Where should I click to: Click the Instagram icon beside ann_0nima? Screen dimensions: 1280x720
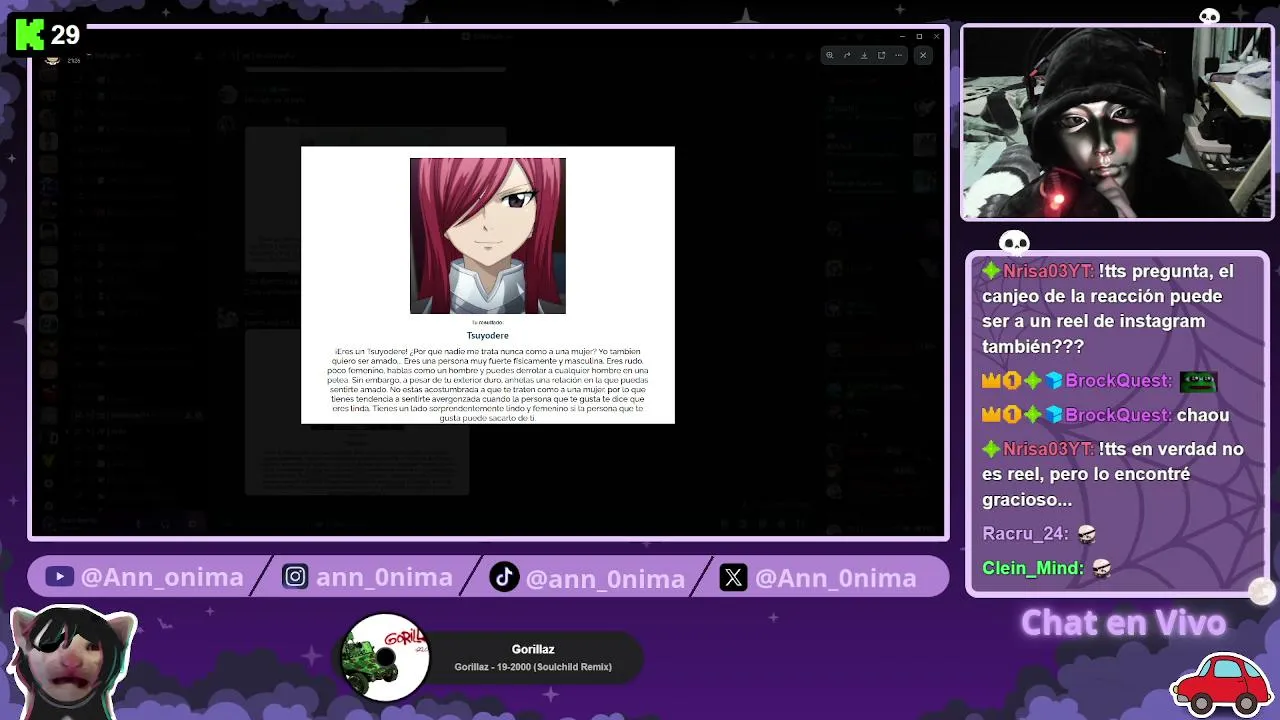point(295,577)
